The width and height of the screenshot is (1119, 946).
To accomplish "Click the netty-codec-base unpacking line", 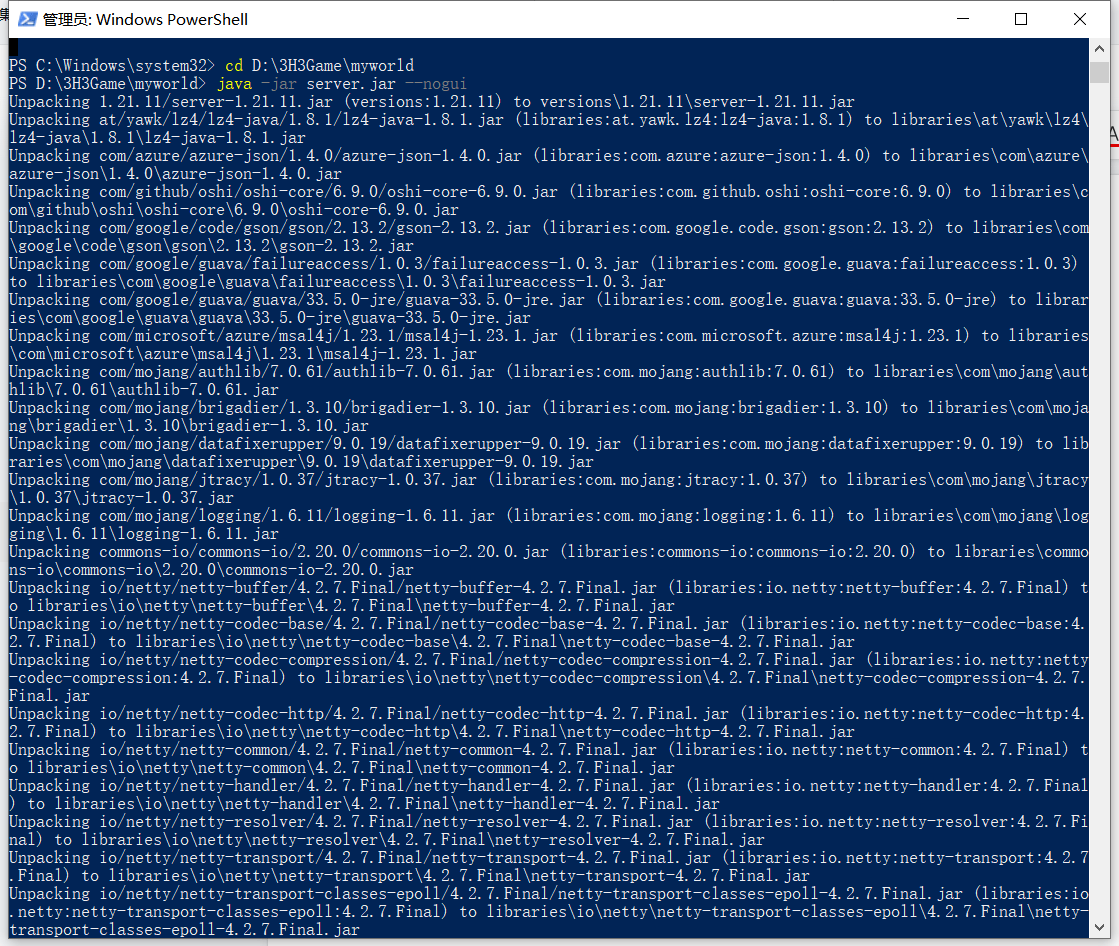I will tap(548, 633).
